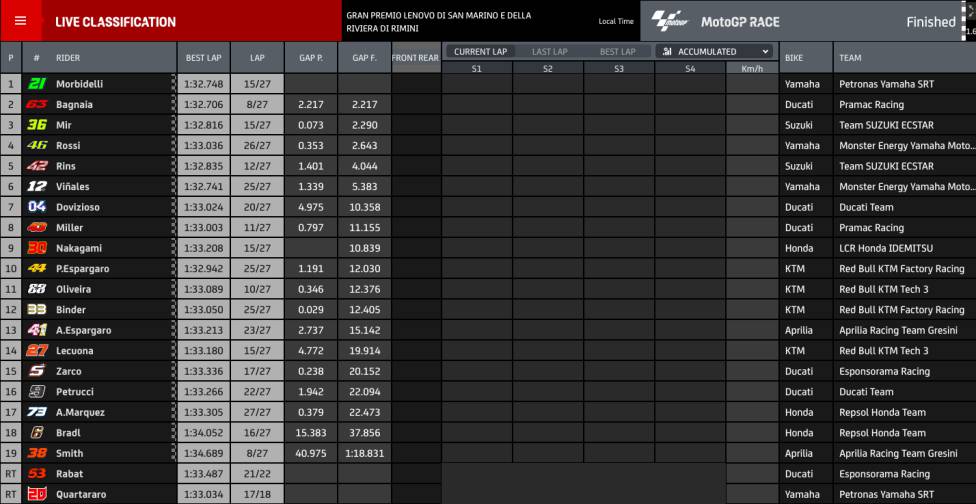Select the Best Lap sector tab
This screenshot has width=976, height=504.
point(617,52)
